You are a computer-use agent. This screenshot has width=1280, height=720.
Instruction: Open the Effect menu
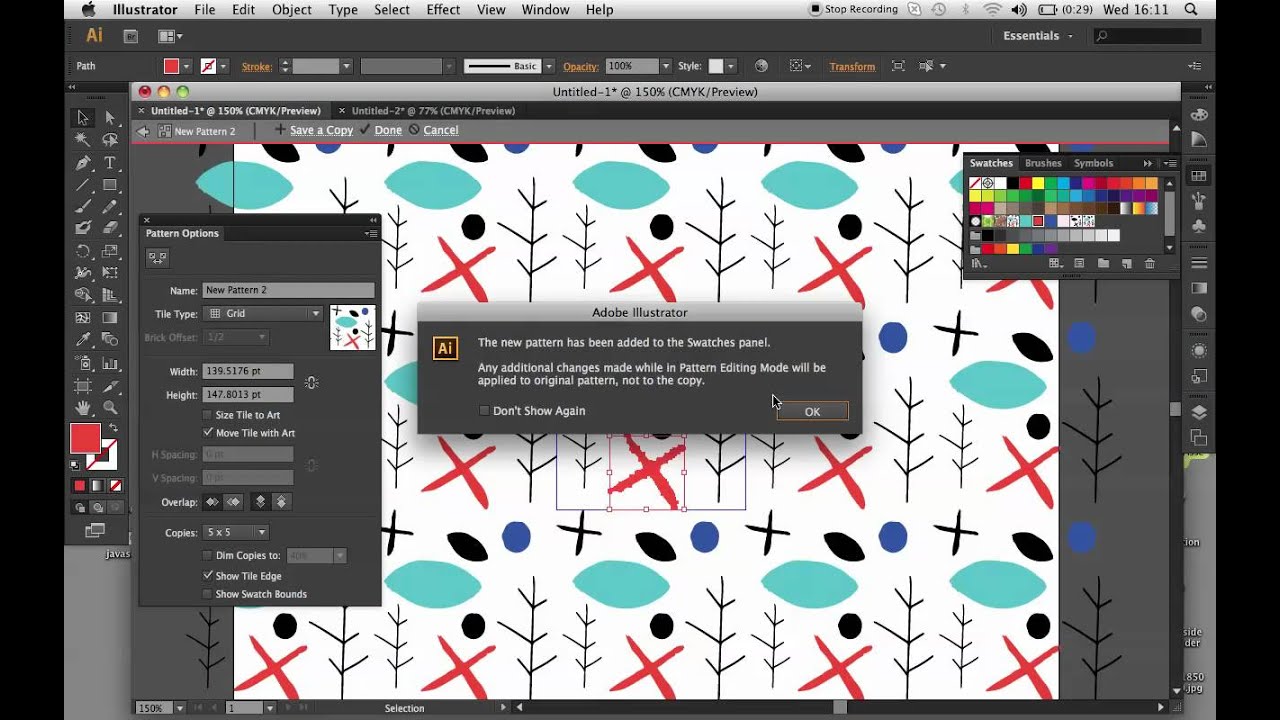(443, 9)
